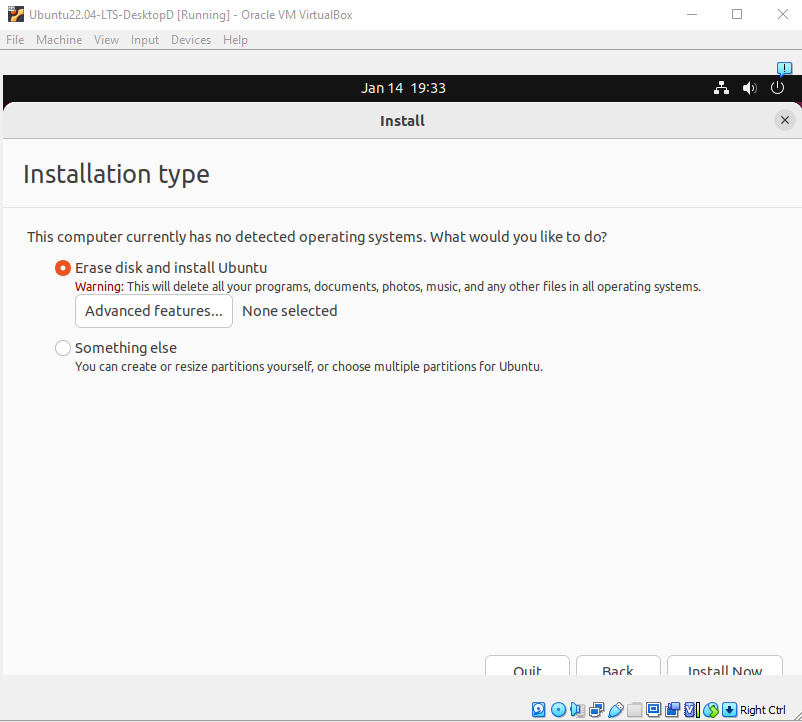Open the hard disk activity status icon
The height and width of the screenshot is (722, 802).
tap(540, 710)
